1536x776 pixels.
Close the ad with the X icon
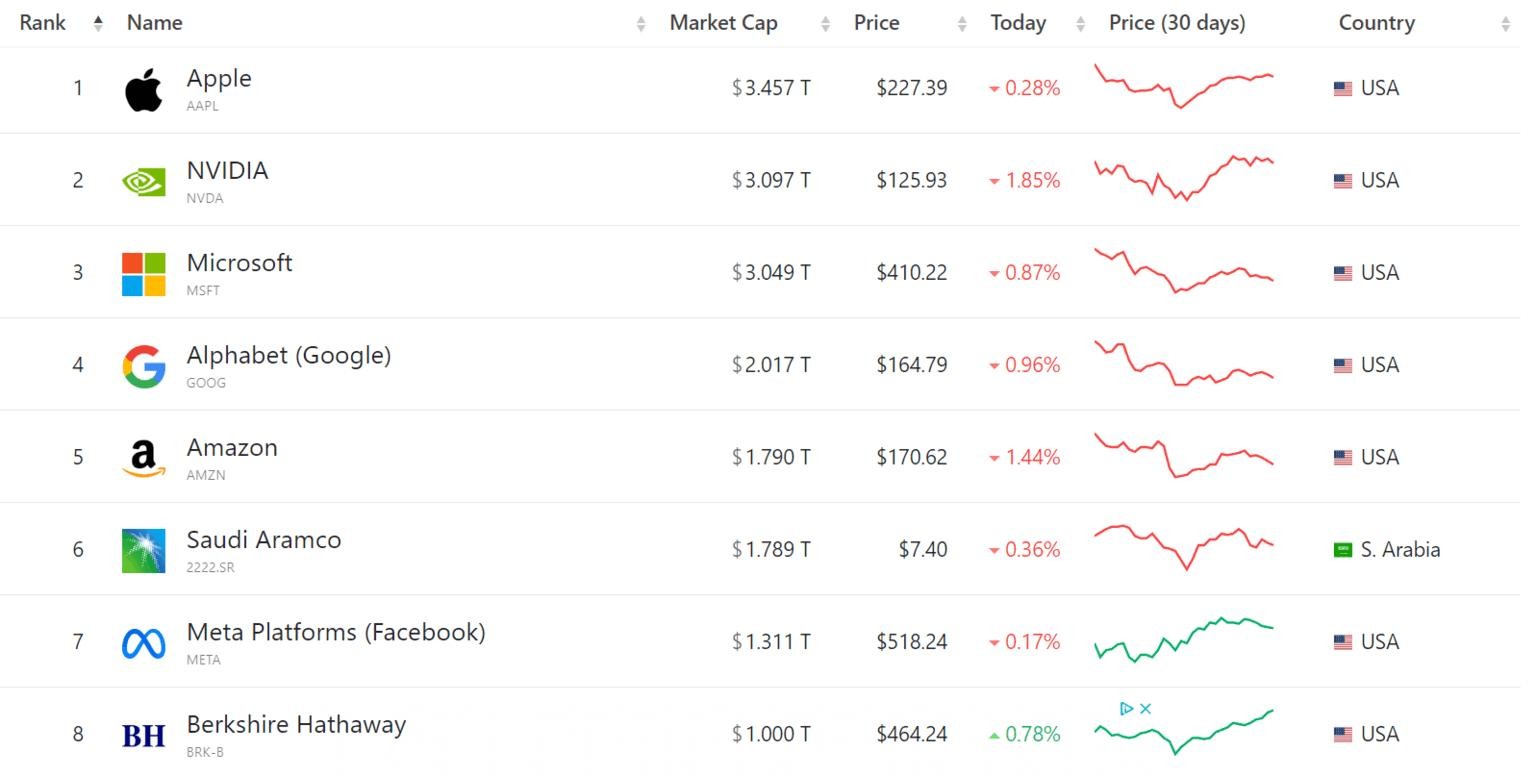pos(1146,709)
